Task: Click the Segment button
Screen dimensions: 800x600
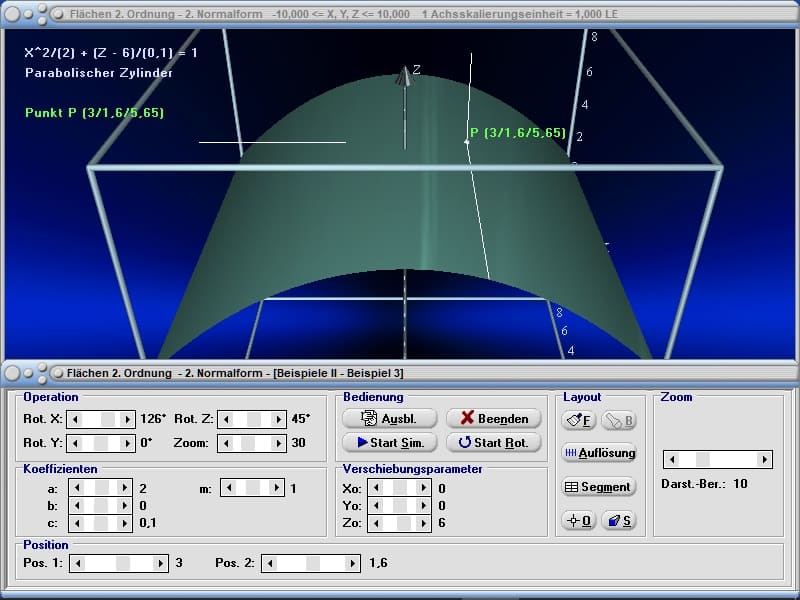Action: pos(599,487)
